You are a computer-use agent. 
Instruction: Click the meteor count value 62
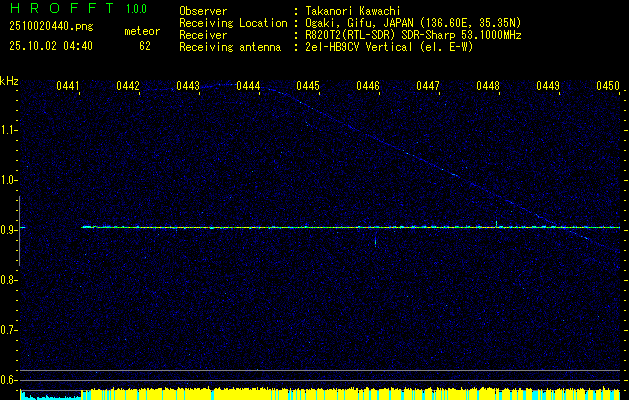pos(145,46)
